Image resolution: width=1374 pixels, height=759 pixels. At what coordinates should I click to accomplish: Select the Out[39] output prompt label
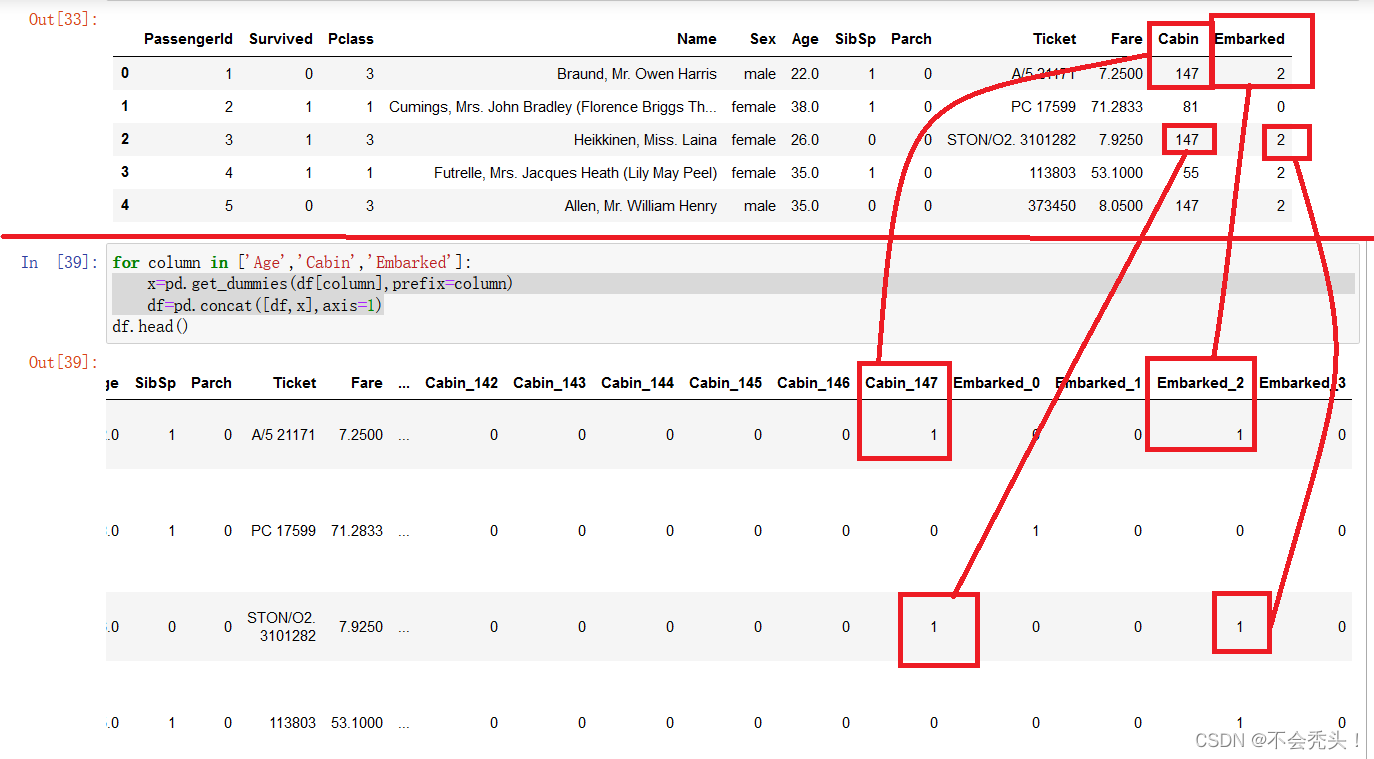(x=64, y=362)
